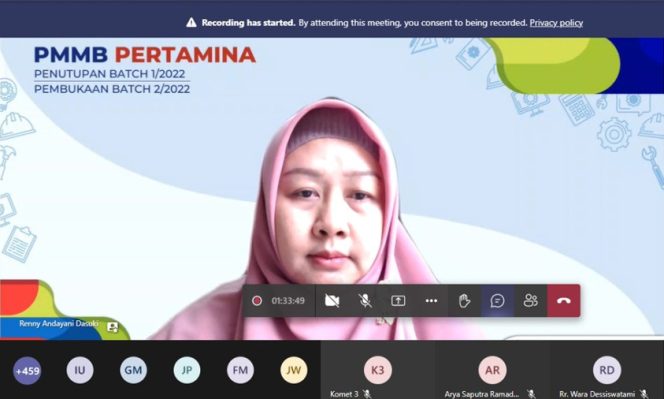Turn on the camera in the meeting toolbar
The image size is (664, 399).
pos(332,301)
